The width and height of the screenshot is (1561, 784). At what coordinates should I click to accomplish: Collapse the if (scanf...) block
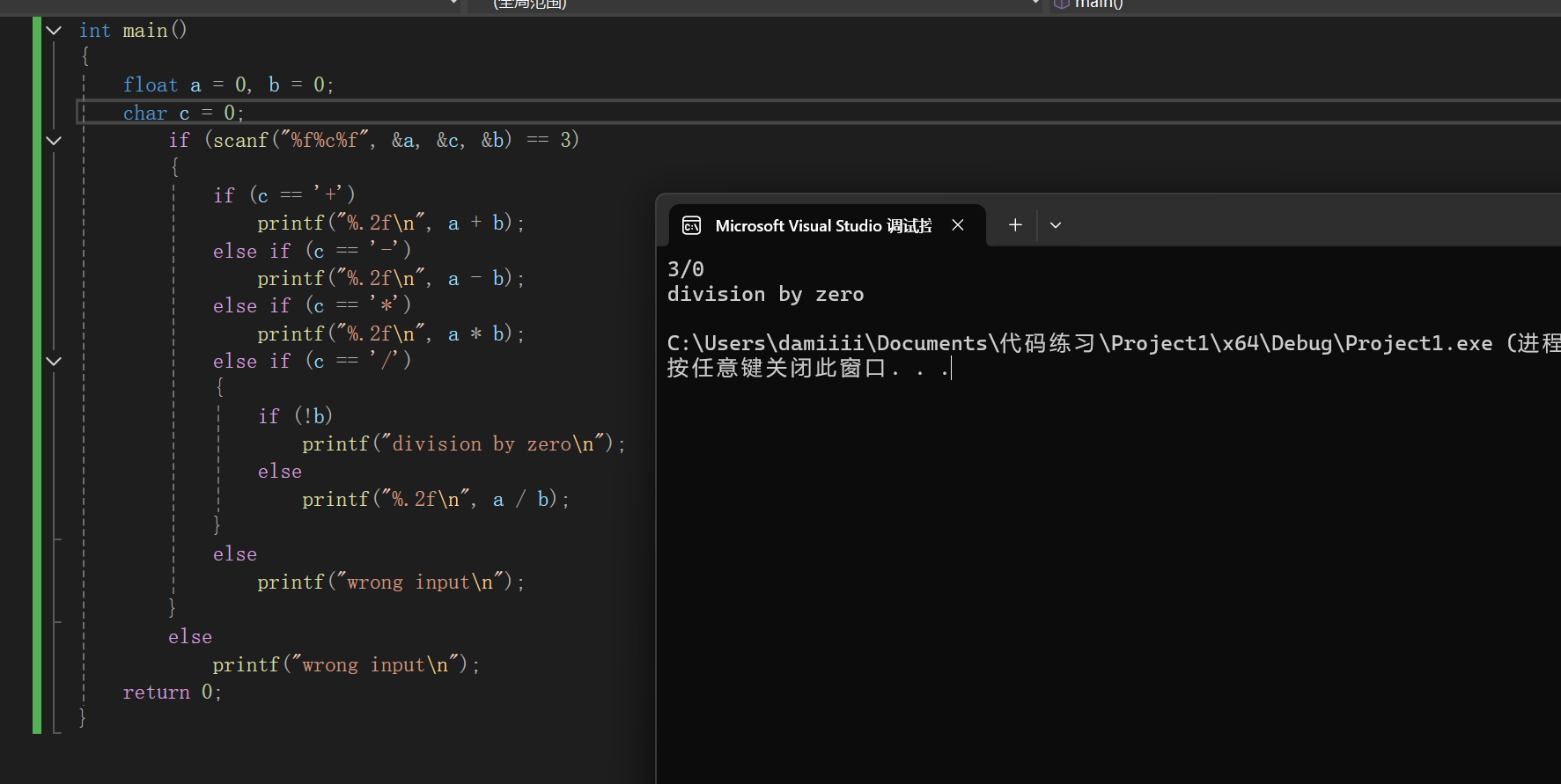(54, 140)
